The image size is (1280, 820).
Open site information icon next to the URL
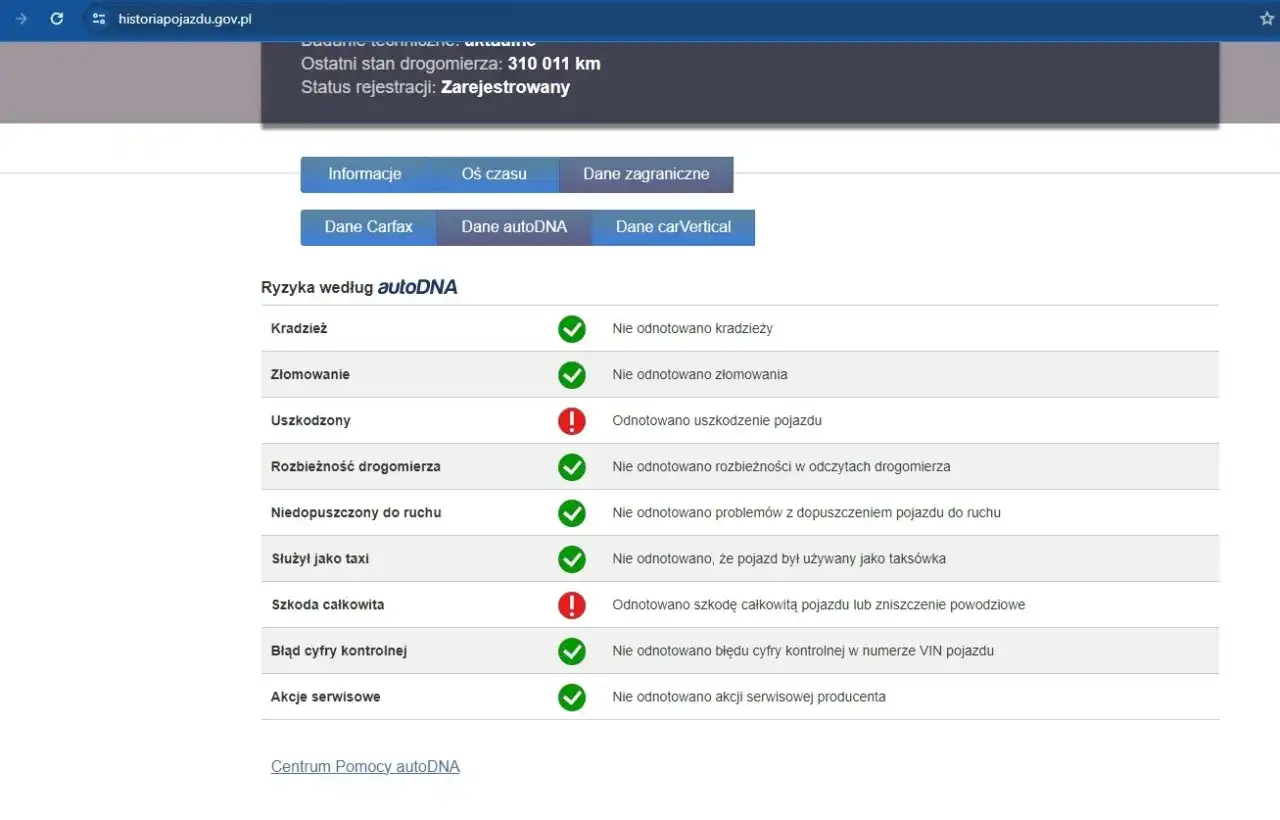click(x=97, y=18)
